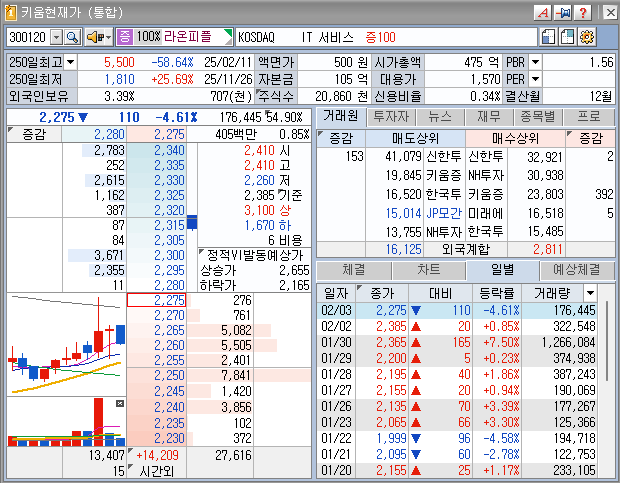Open the 종목별 tab
Image resolution: width=620 pixels, height=483 pixels.
click(538, 117)
